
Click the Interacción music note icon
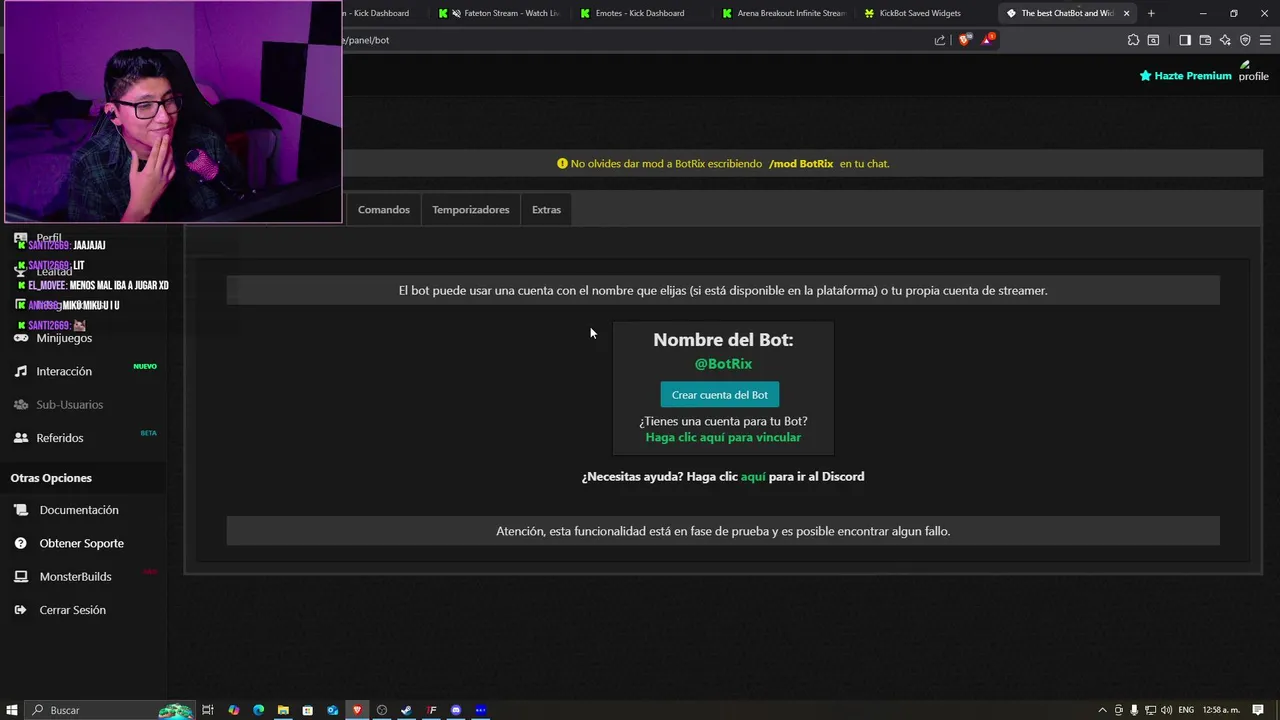[x=20, y=371]
